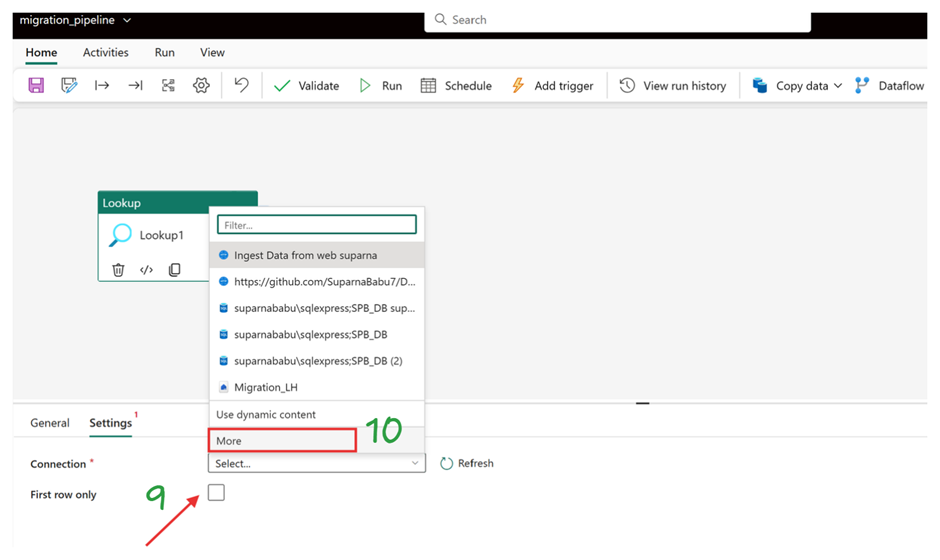Viewport: 940px width, 560px height.
Task: Delete Lookup1 activity with trash icon
Action: tap(119, 270)
